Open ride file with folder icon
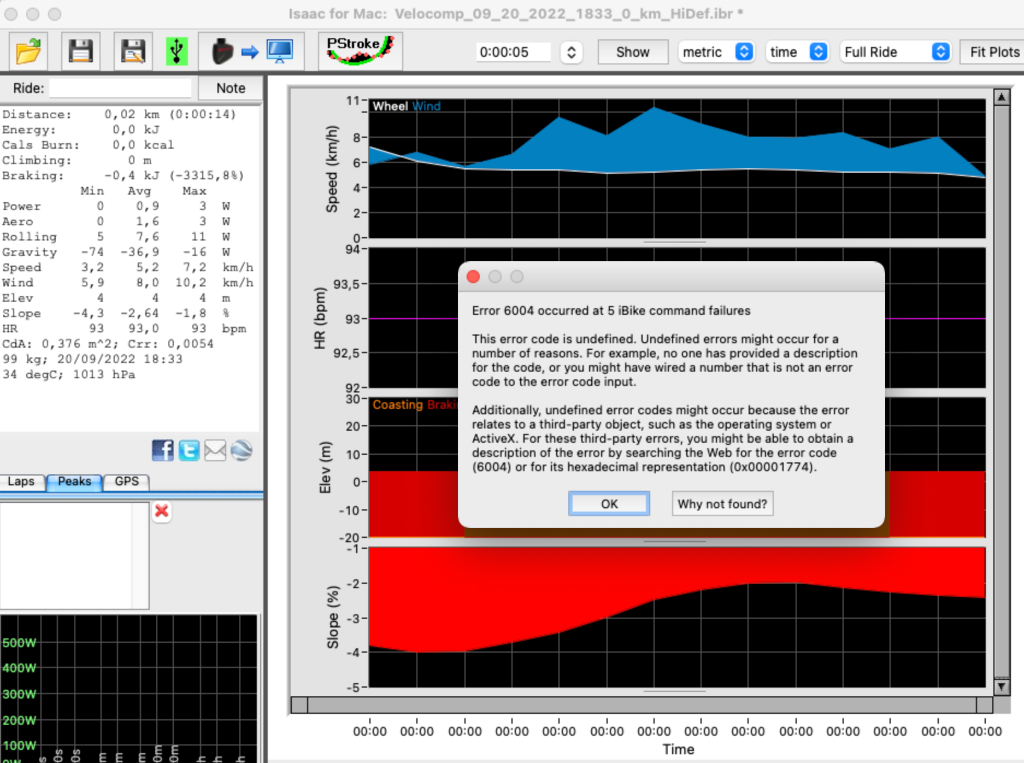This screenshot has height=763, width=1024. (28, 51)
